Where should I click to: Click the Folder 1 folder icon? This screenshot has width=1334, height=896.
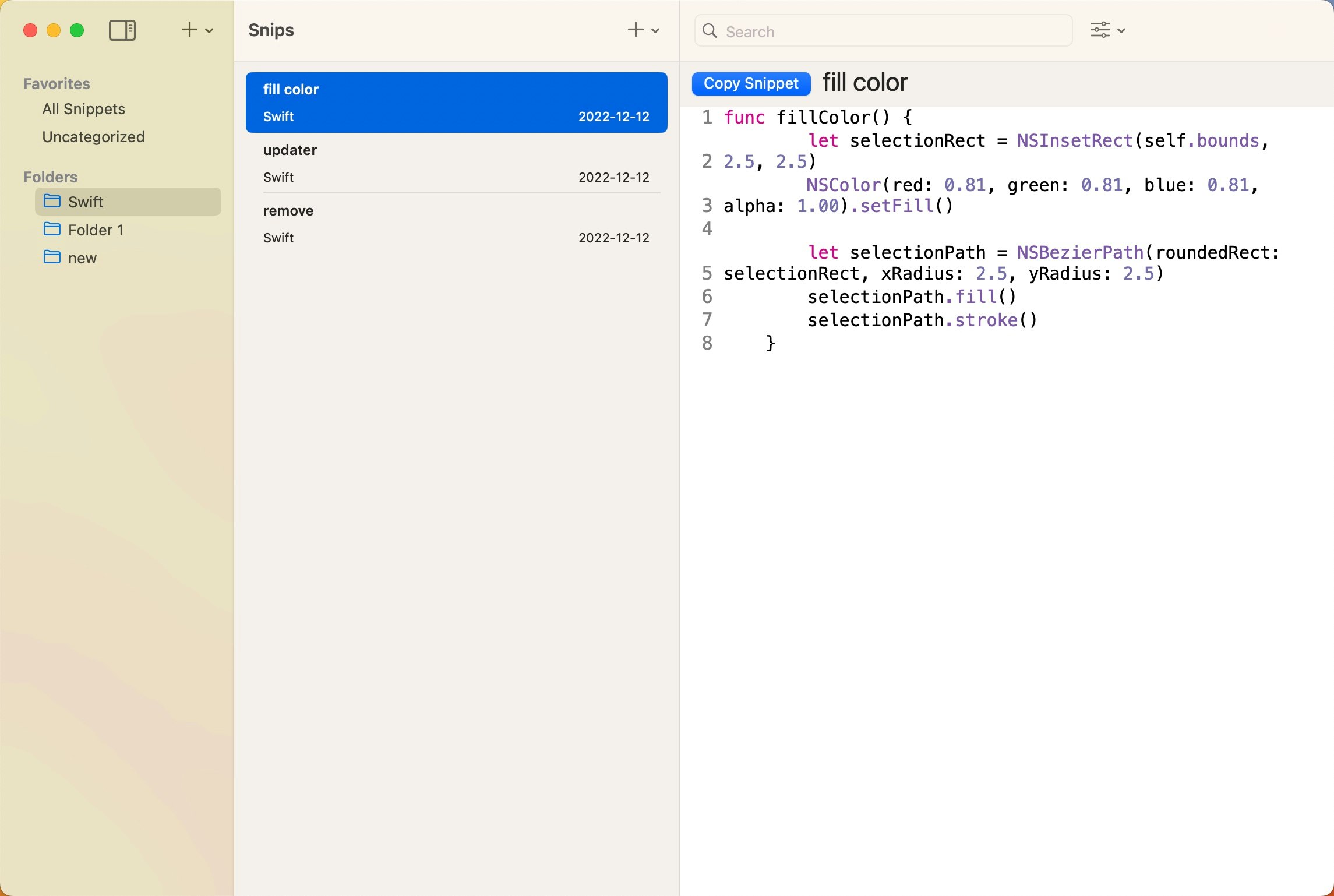(52, 229)
